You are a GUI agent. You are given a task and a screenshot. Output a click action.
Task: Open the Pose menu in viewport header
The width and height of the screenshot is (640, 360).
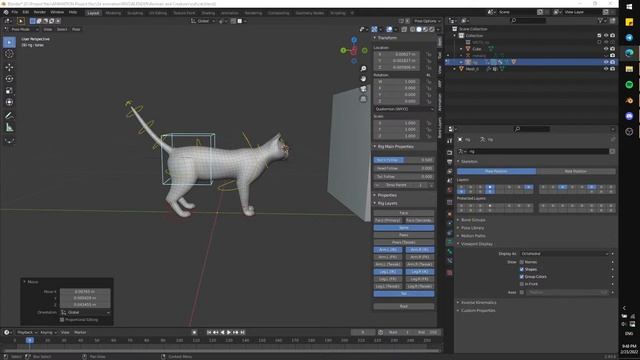point(76,29)
